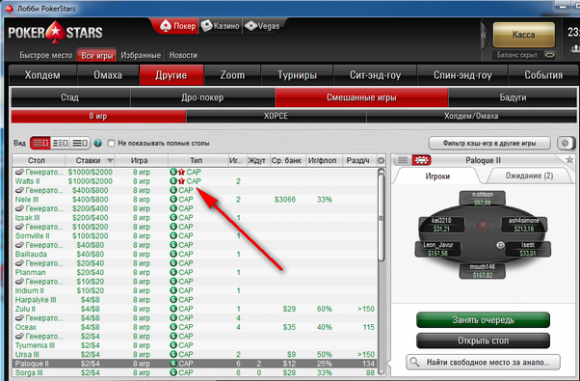Select the red table-view icon in Paloque II panel
The image size is (580, 381).
tap(421, 160)
